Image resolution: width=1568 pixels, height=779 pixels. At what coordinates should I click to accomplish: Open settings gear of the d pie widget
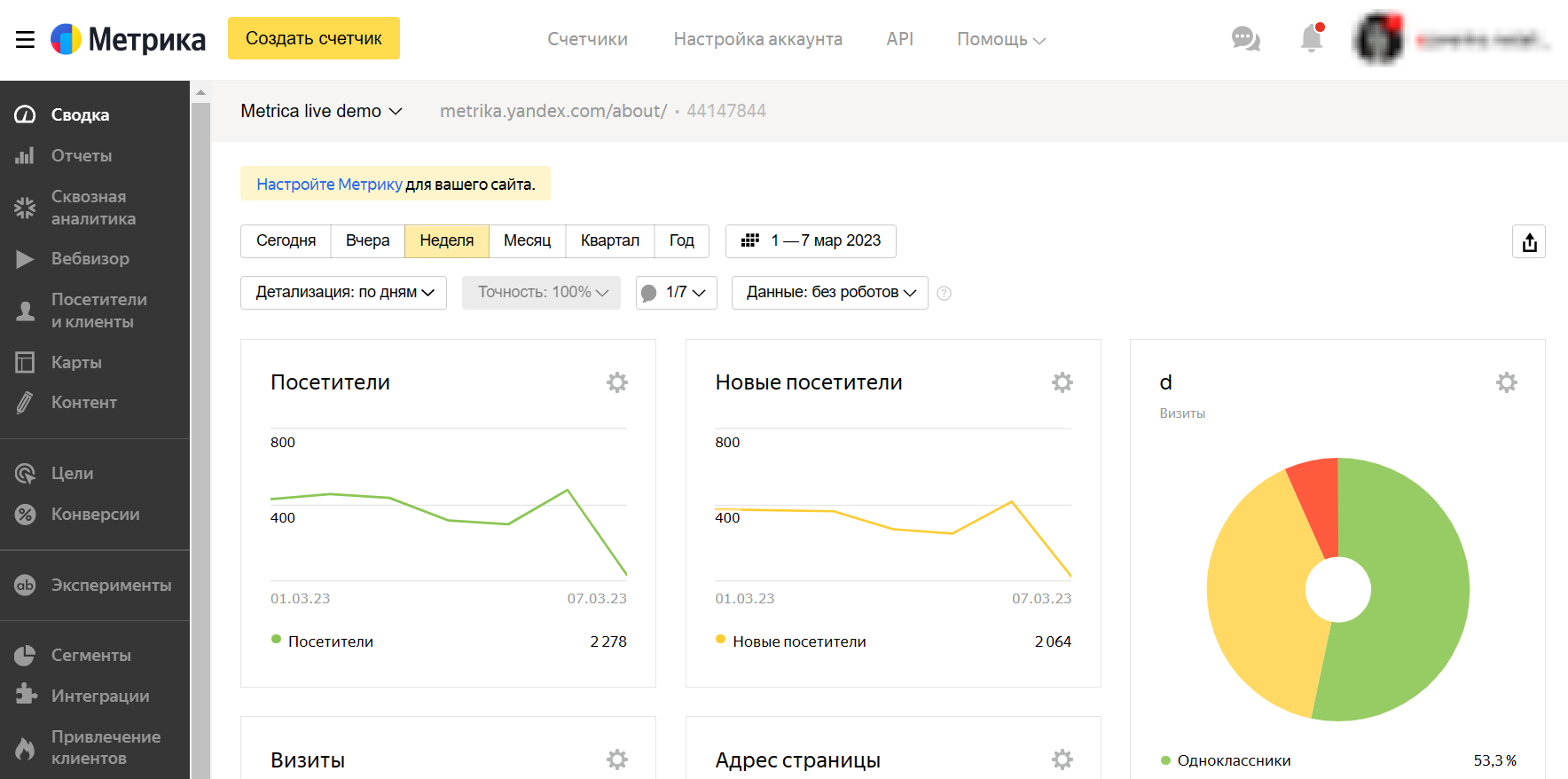(1507, 382)
